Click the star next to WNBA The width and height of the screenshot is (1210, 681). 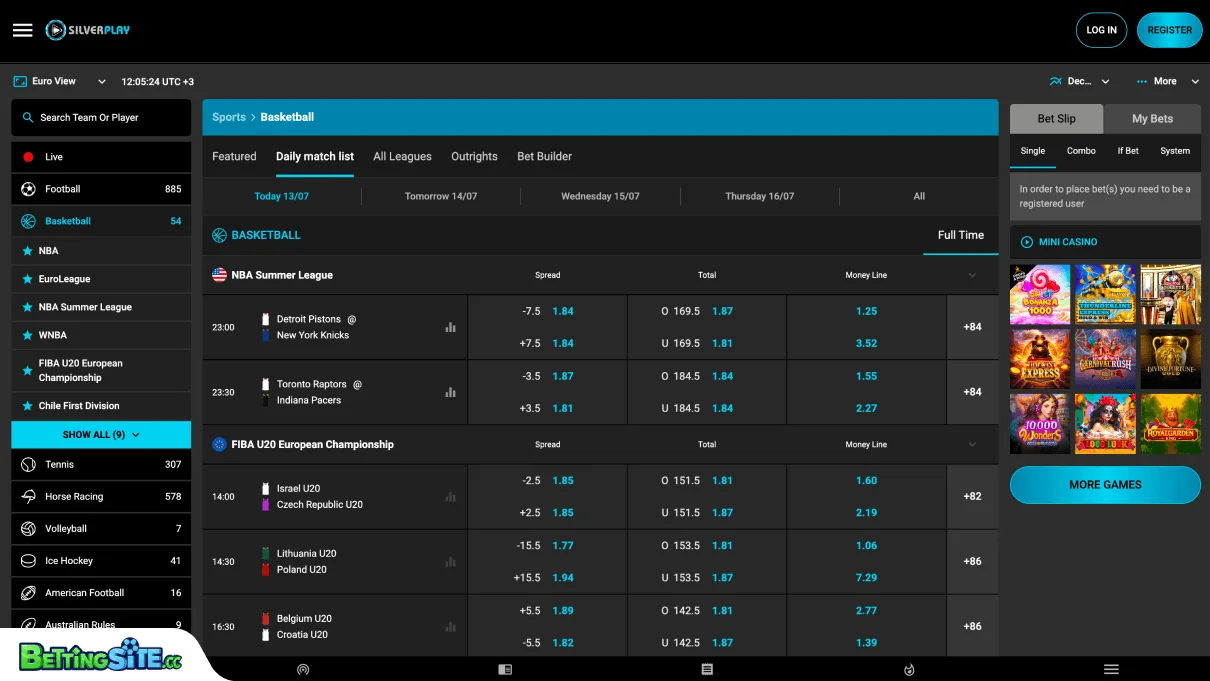coord(27,335)
